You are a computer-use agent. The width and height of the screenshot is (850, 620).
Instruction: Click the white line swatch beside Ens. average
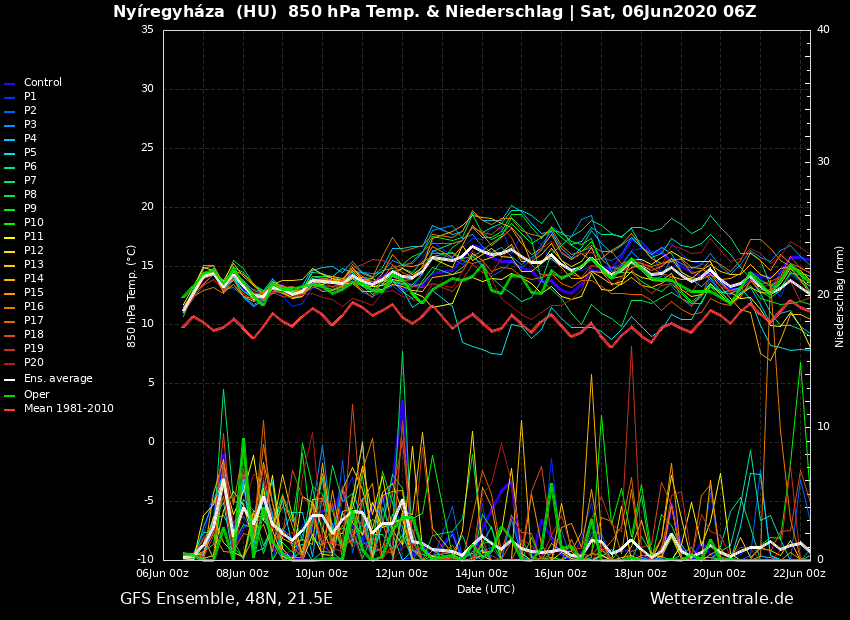[x=10, y=380]
